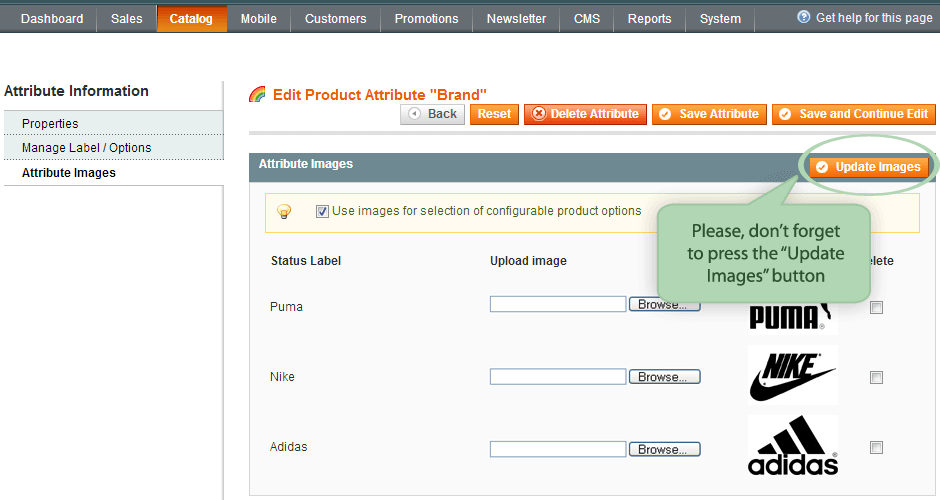Click the Adidas logo image

(x=792, y=447)
